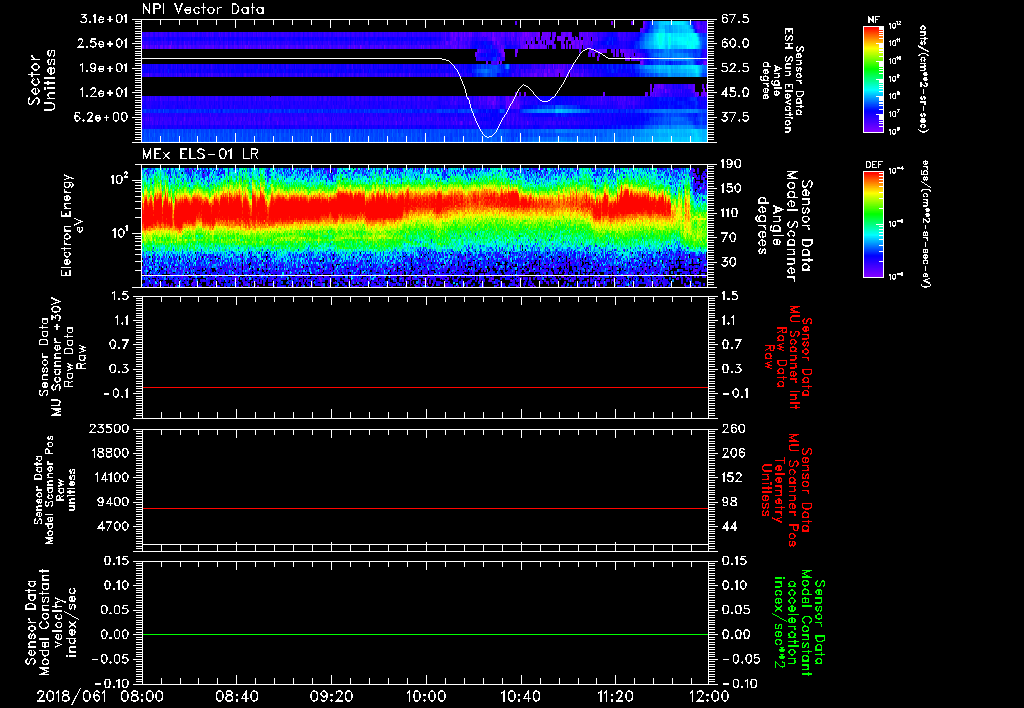Click the green constant velocity line
This screenshot has width=1024, height=708.
pos(425,635)
